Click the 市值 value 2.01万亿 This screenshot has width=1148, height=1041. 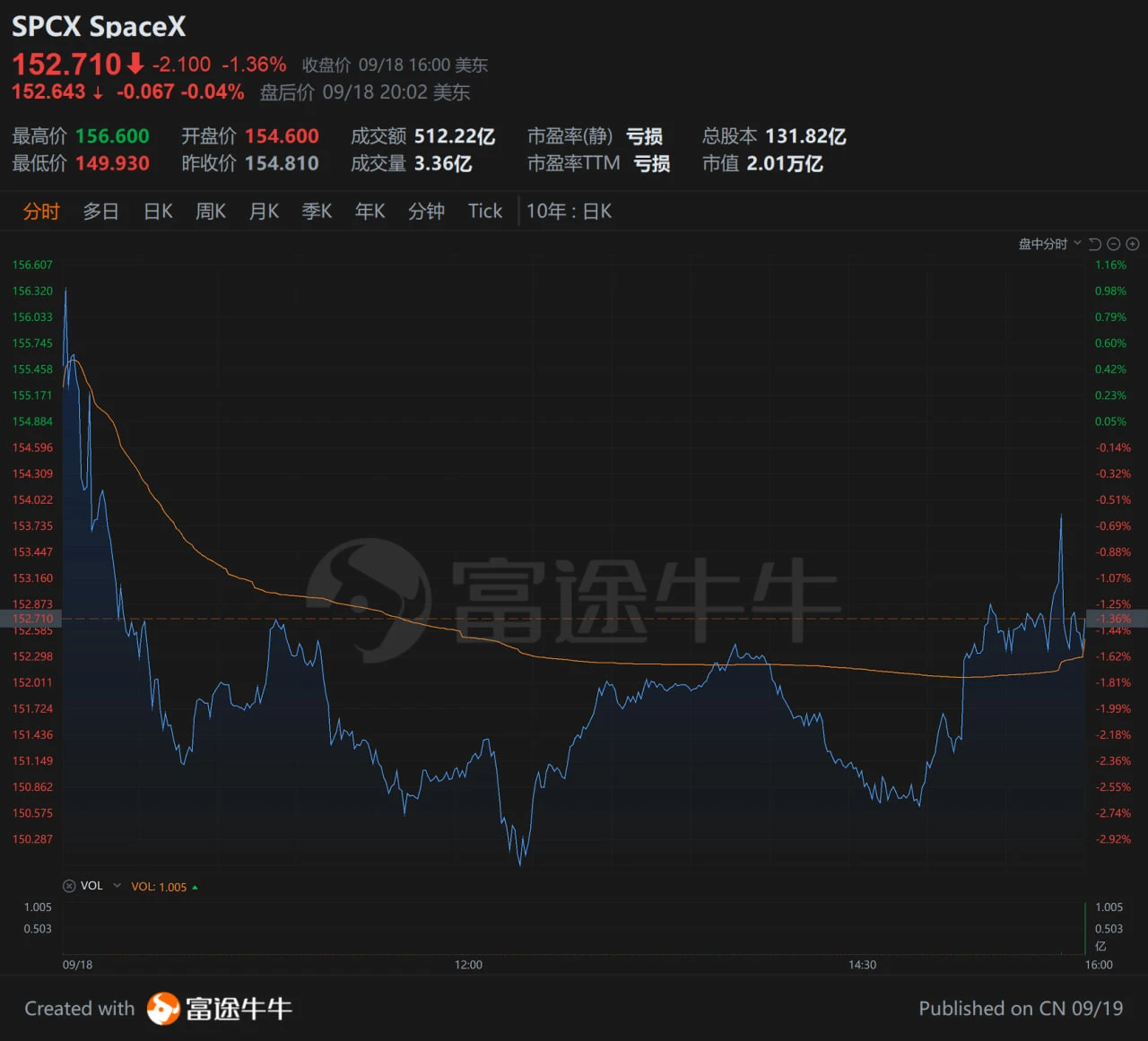click(x=785, y=163)
